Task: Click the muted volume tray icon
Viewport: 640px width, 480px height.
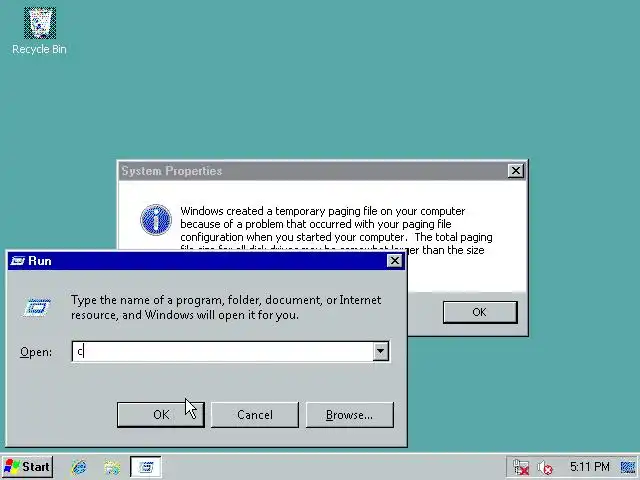Action: point(545,467)
